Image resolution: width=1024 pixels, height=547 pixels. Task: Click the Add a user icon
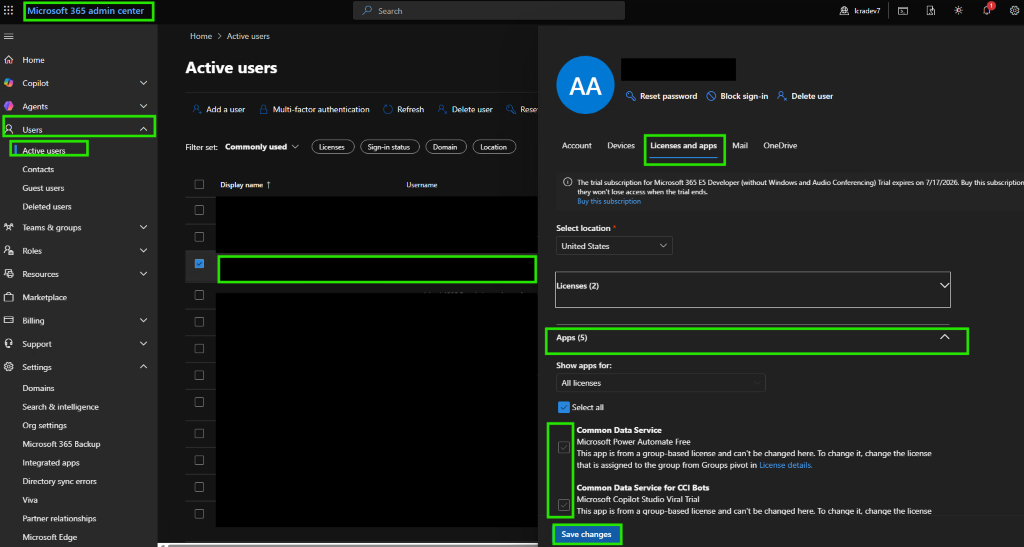pyautogui.click(x=197, y=109)
